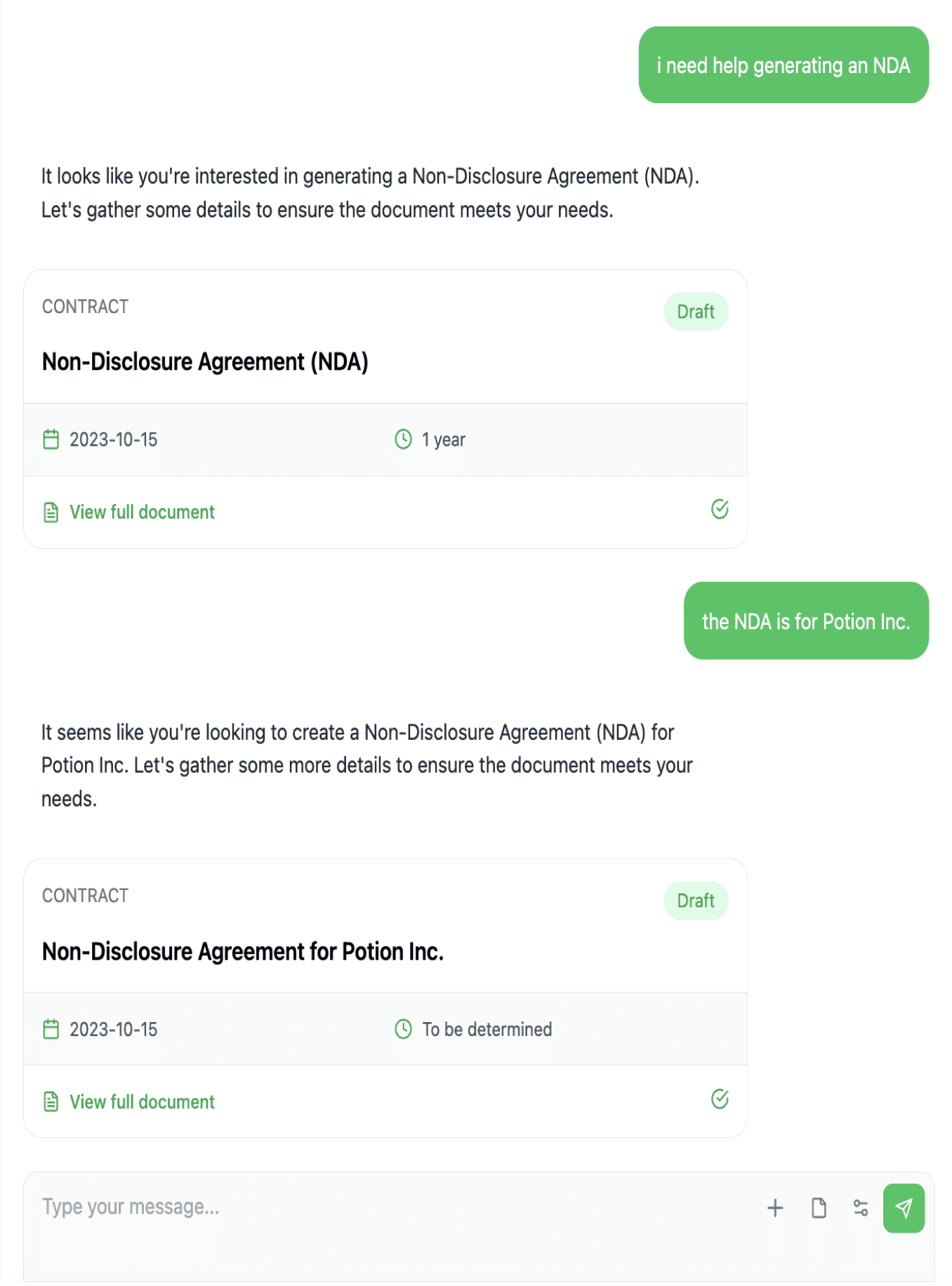Select Non-Disclosure Agreement for Potion Inc. title
The width and height of the screenshot is (952, 1286).
point(243,951)
